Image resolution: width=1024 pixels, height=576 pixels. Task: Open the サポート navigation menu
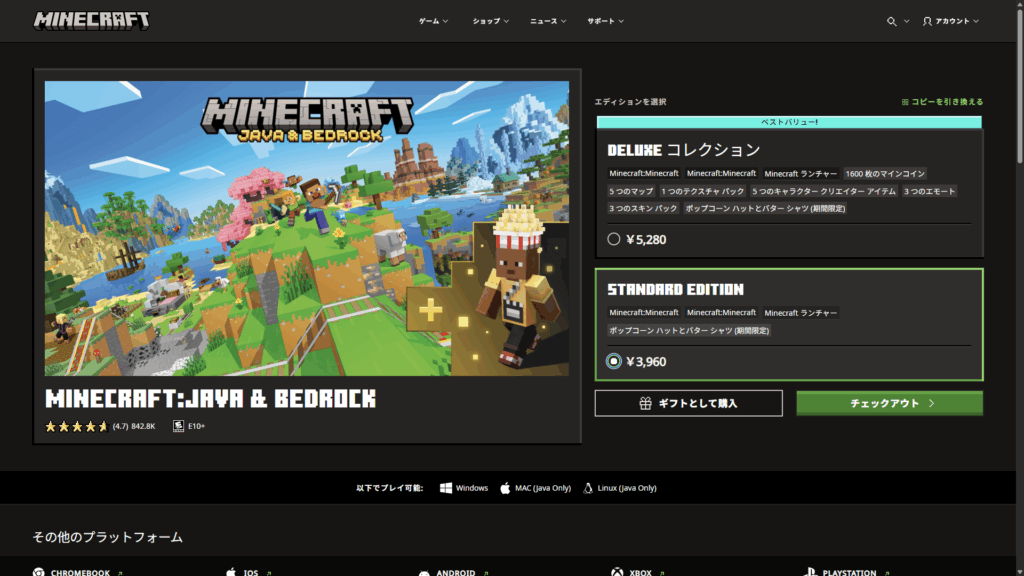pyautogui.click(x=606, y=22)
